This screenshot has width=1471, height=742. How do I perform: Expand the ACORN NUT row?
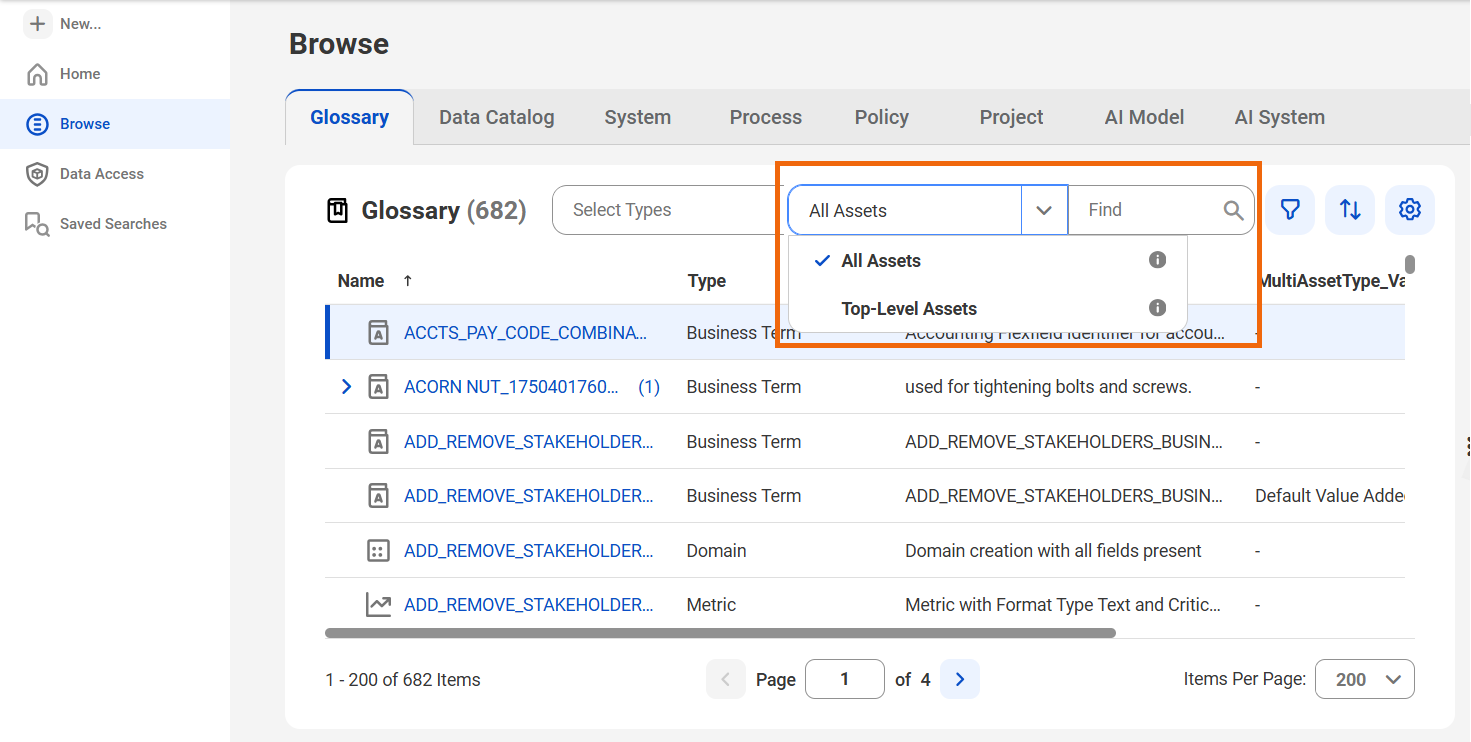pos(346,387)
